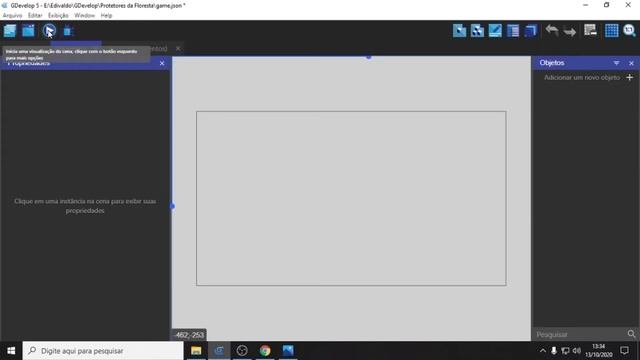Open the properties panel toolbar icon
The height and width of the screenshot is (360, 640).
(495, 31)
